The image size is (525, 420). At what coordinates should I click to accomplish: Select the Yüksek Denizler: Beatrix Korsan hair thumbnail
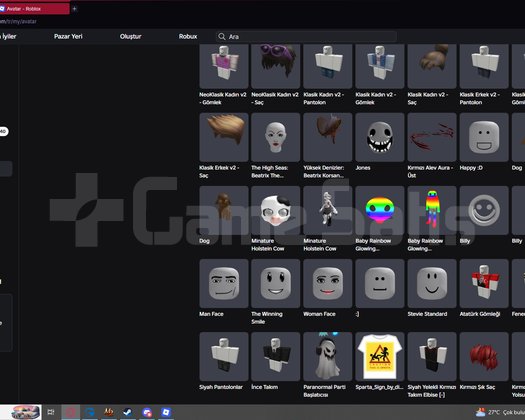tap(328, 137)
